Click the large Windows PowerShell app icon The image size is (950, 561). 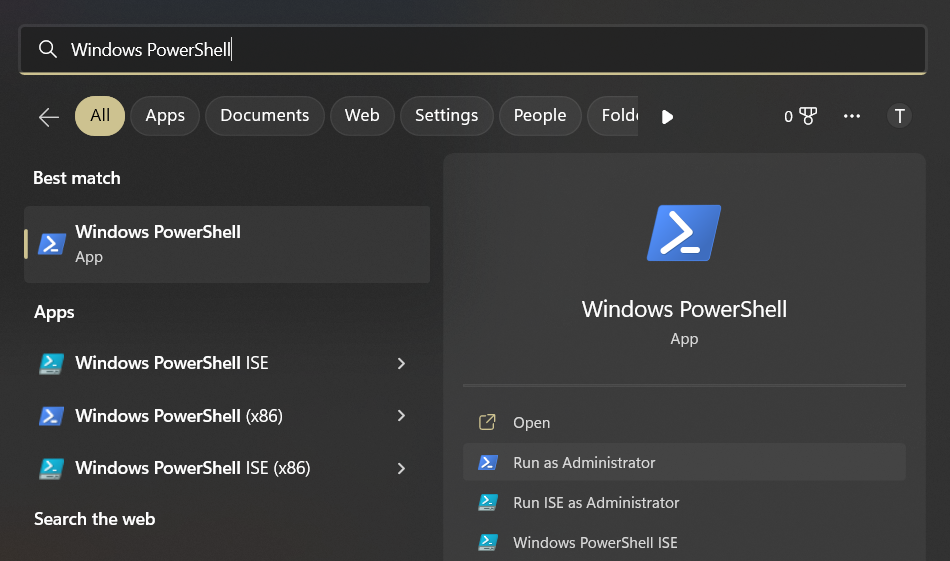tap(684, 233)
